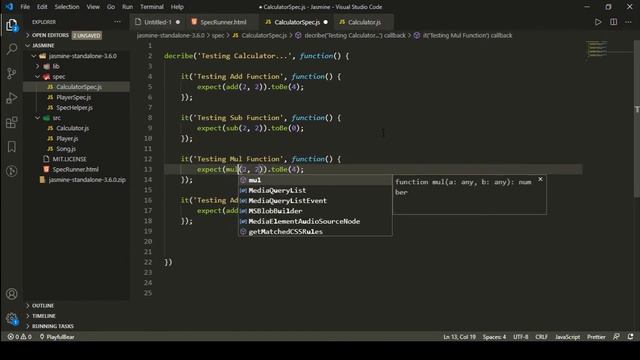This screenshot has width=640, height=360.
Task: Click the VS Code logo icon
Action: [9, 7]
